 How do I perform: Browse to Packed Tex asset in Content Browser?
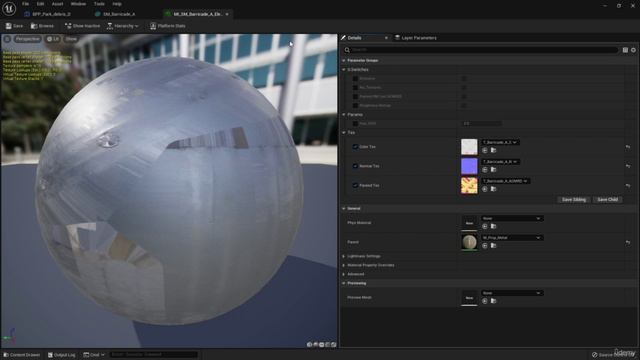tap(493, 189)
